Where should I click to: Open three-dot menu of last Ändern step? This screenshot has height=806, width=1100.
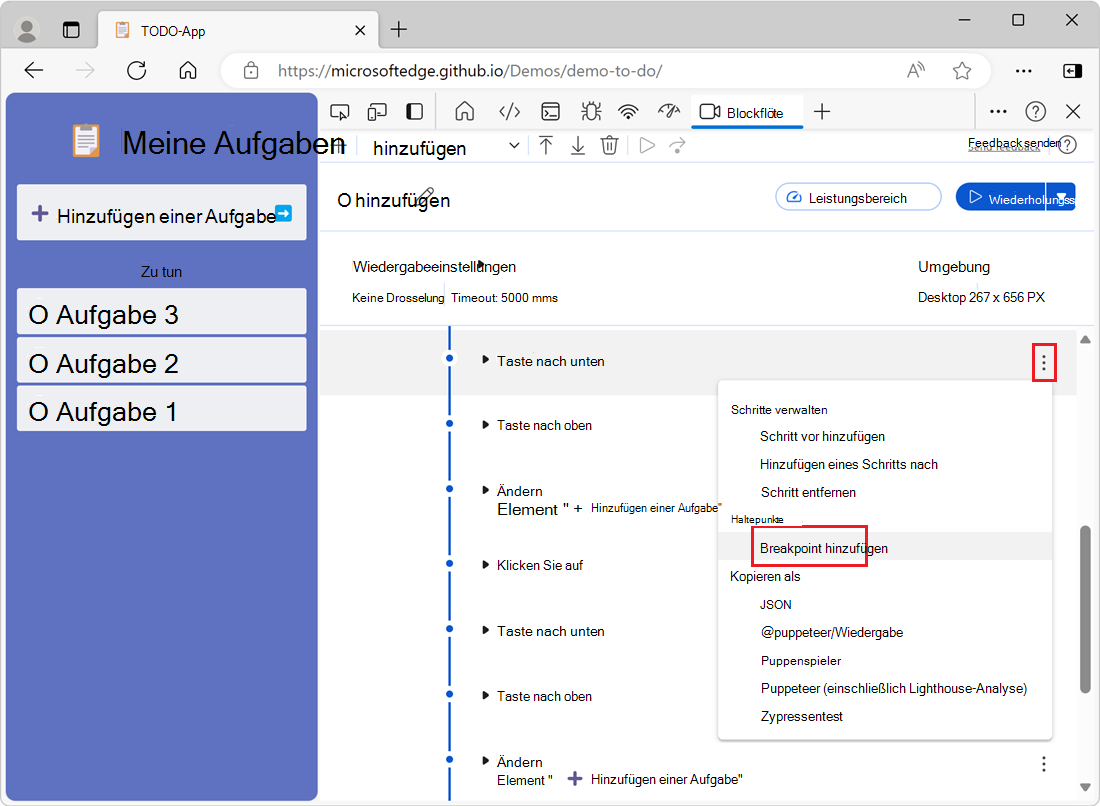coord(1044,764)
